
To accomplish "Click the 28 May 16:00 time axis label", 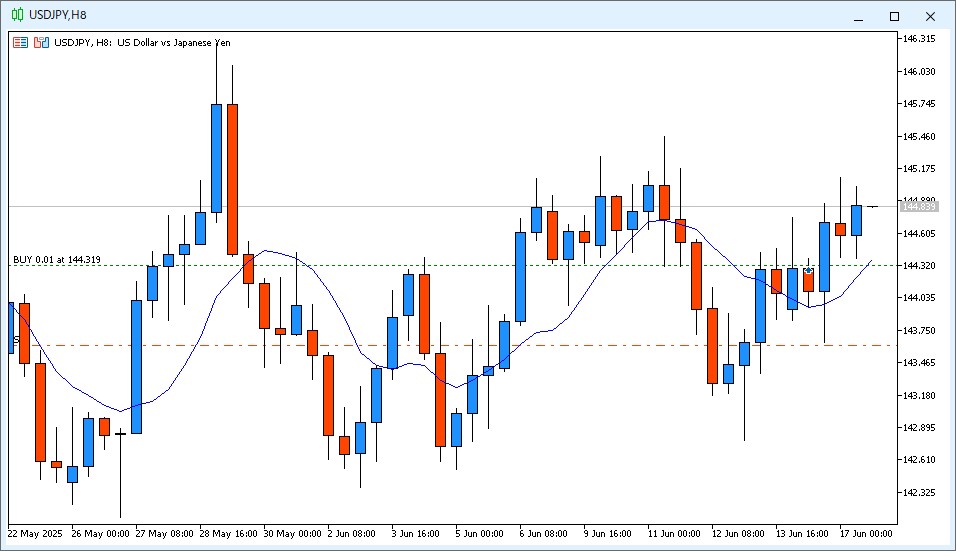I will [x=229, y=534].
